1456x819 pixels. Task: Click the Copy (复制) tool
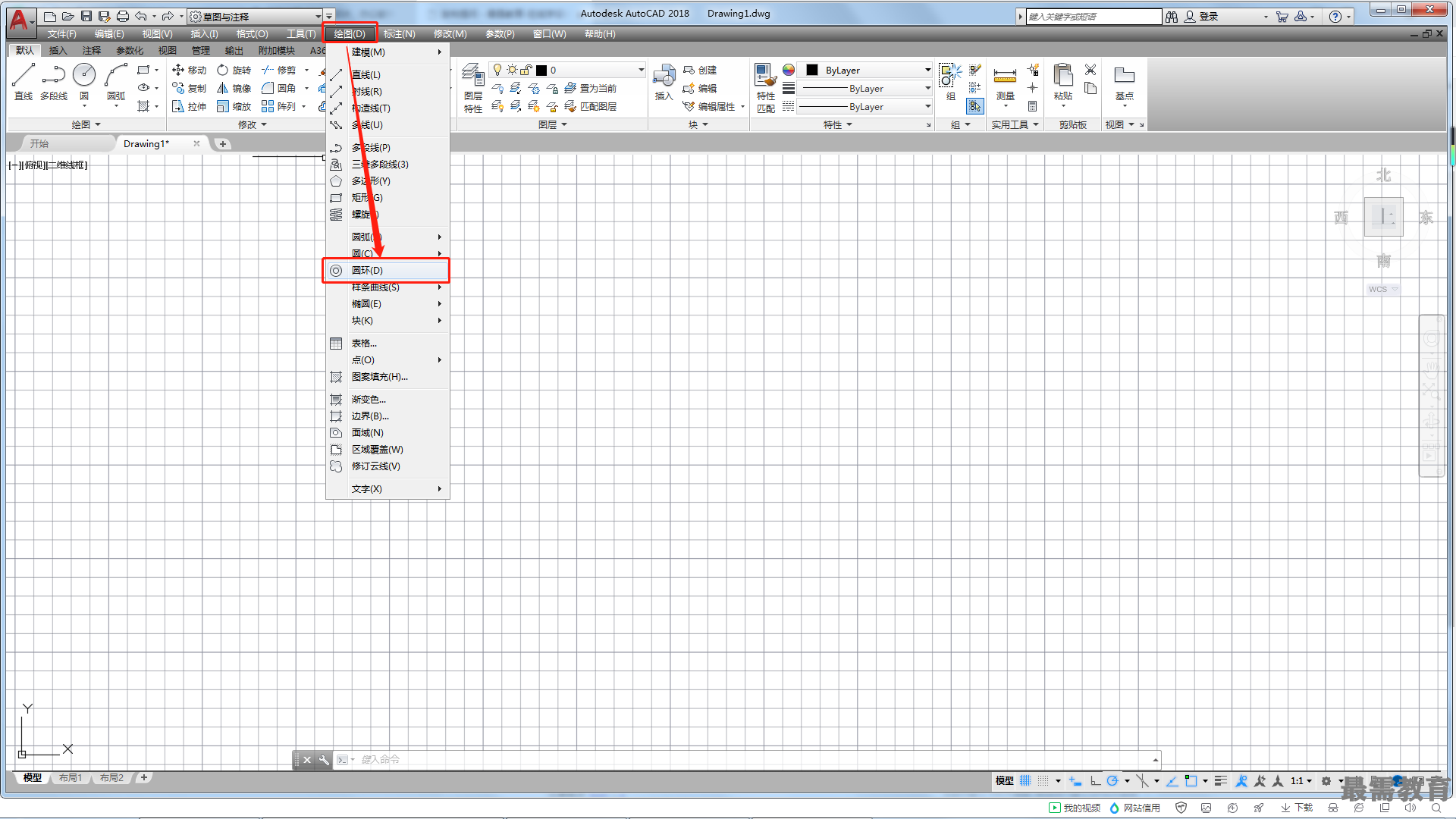(189, 88)
